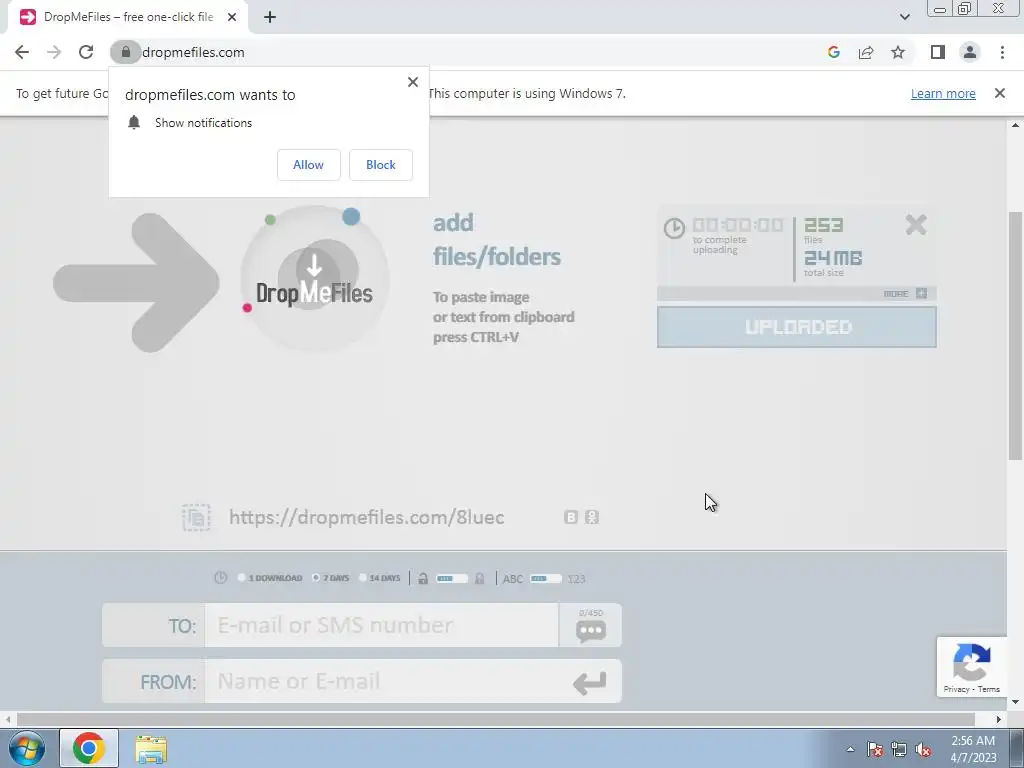Click the Chrome taskbar icon
The image size is (1024, 768).
click(x=89, y=748)
